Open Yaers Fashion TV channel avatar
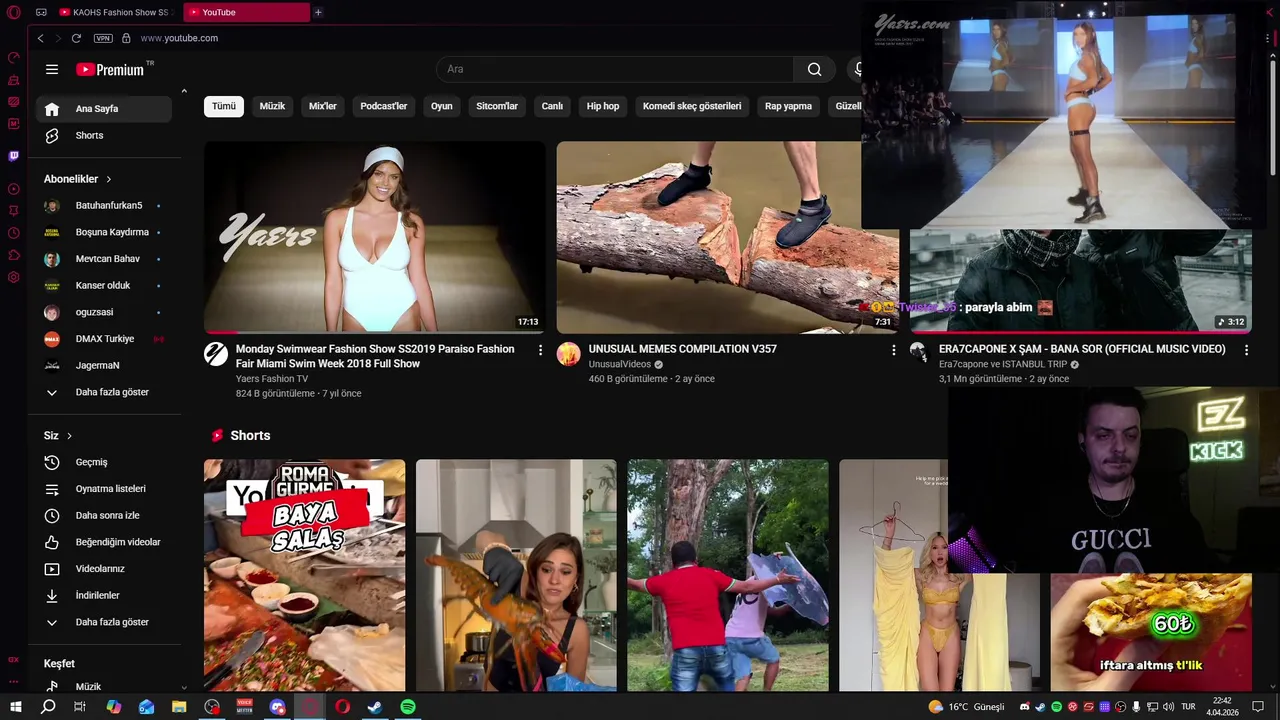 [x=216, y=354]
